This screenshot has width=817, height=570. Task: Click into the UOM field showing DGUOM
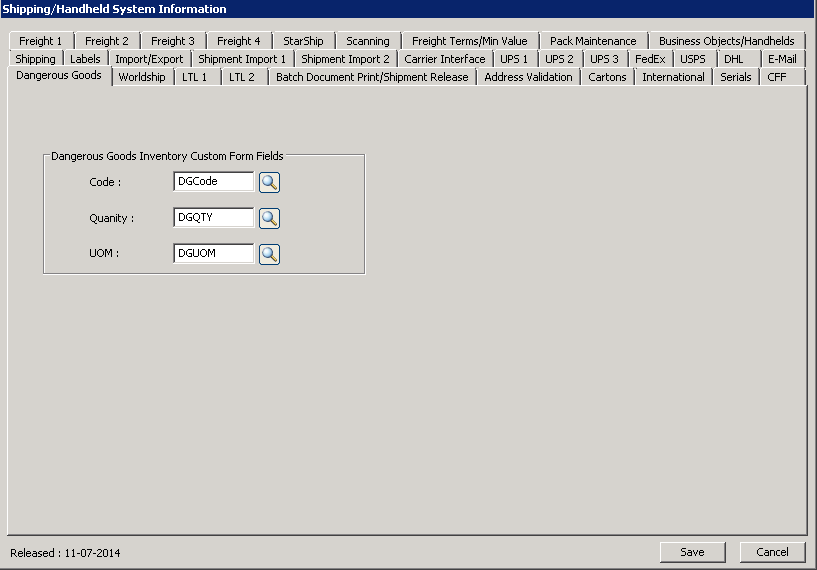pos(213,254)
